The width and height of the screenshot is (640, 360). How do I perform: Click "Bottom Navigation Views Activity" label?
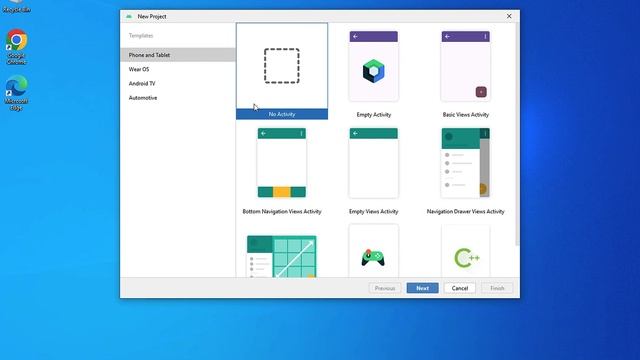[282, 211]
